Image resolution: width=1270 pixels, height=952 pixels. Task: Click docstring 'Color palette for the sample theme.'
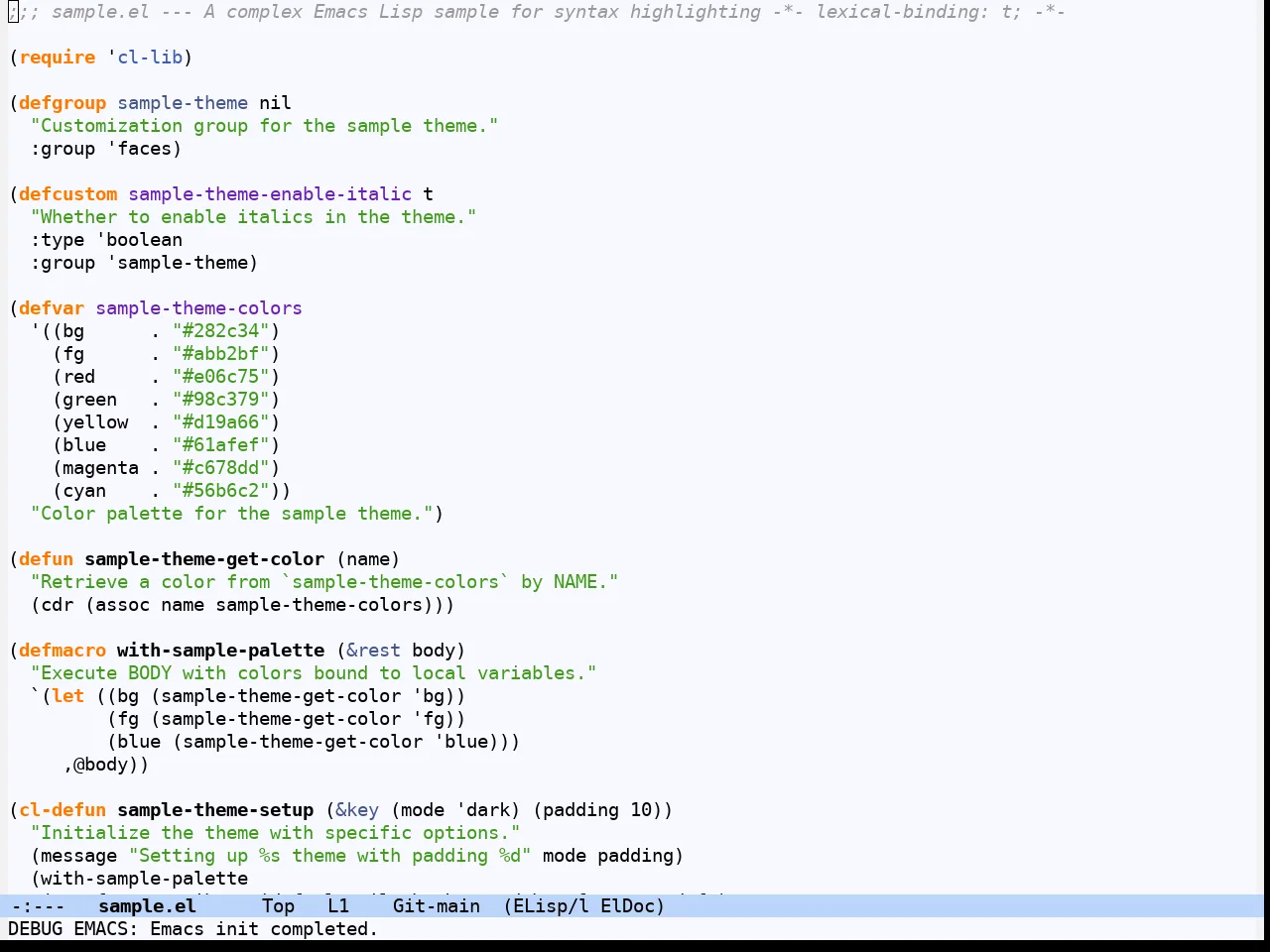(x=231, y=514)
